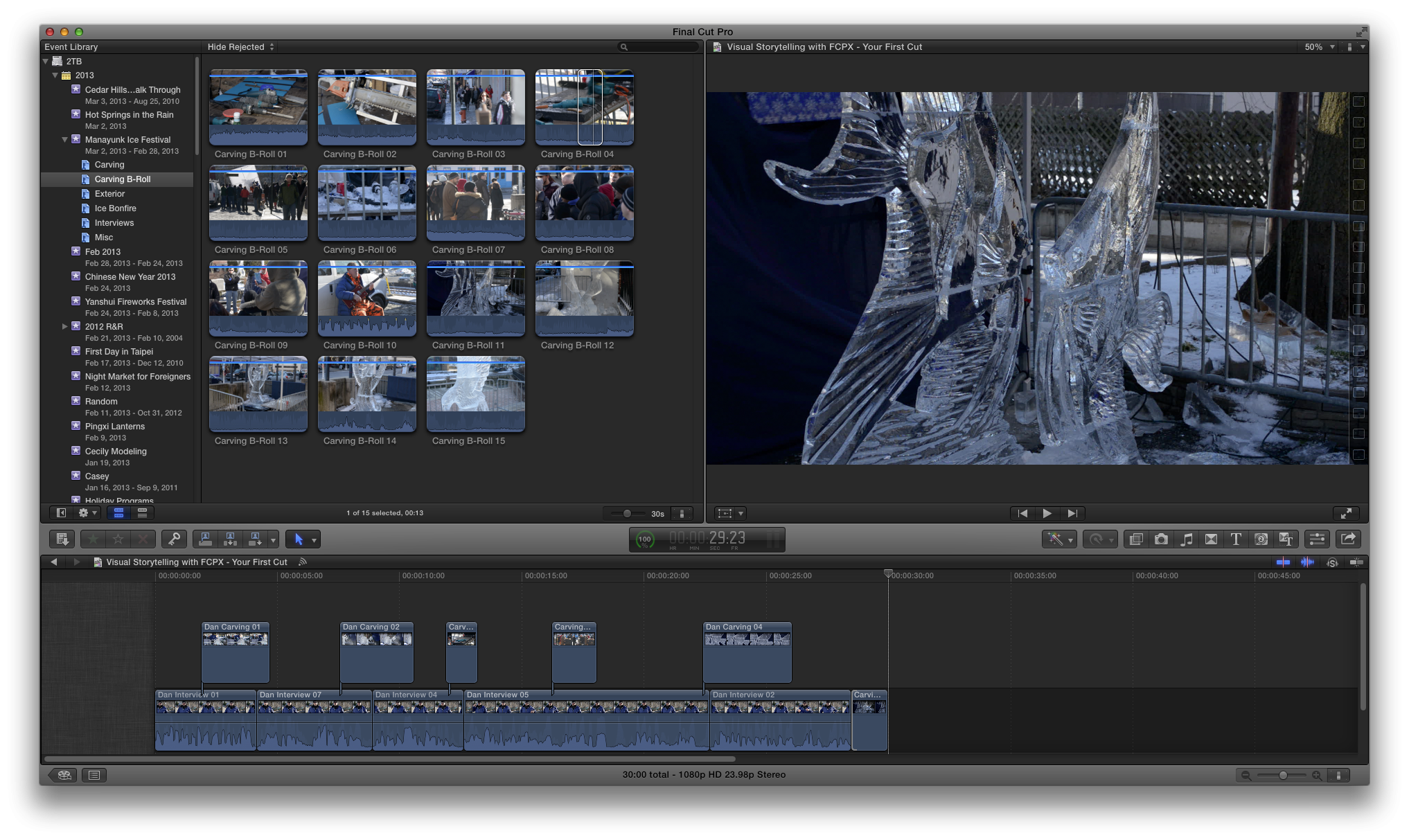Select the arrow Select tool
Screen dimensions: 1409x840
point(299,539)
